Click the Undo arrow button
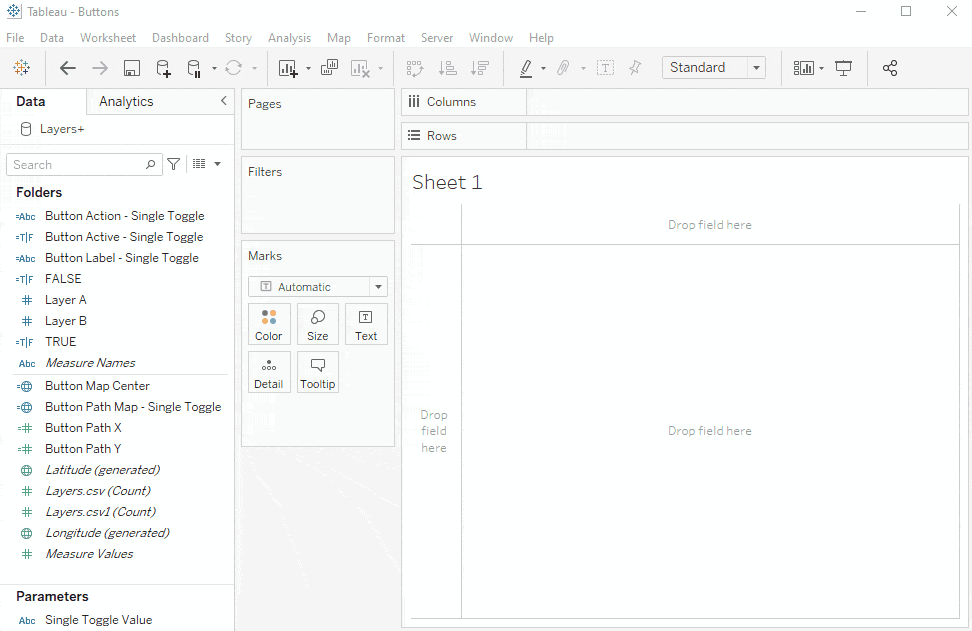Viewport: 972px width, 631px height. 67,68
